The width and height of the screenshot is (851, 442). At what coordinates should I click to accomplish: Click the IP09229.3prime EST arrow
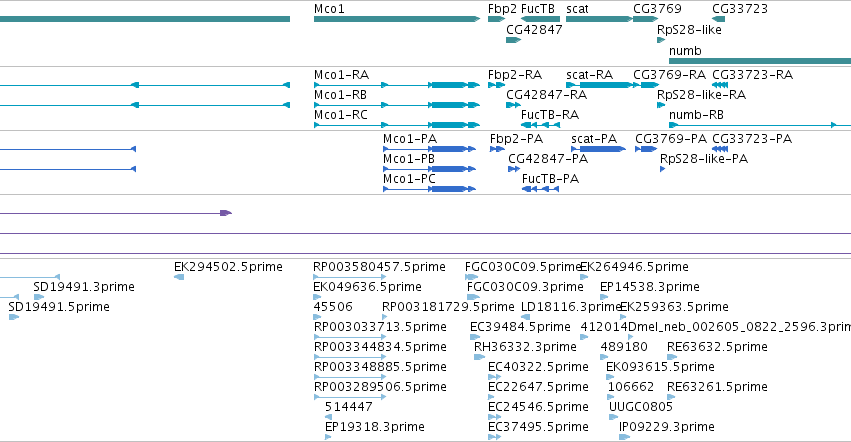(624, 437)
